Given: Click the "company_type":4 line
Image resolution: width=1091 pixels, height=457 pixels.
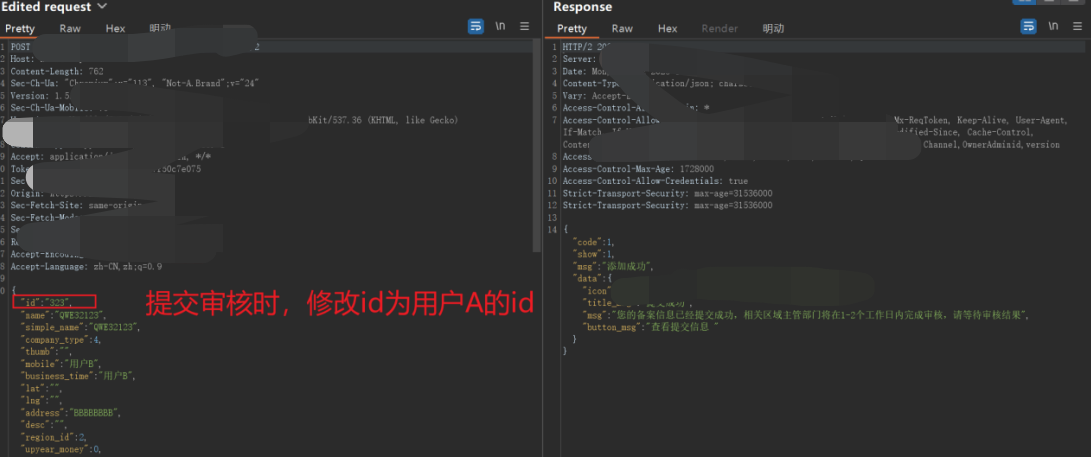Looking at the screenshot, I should [60, 339].
